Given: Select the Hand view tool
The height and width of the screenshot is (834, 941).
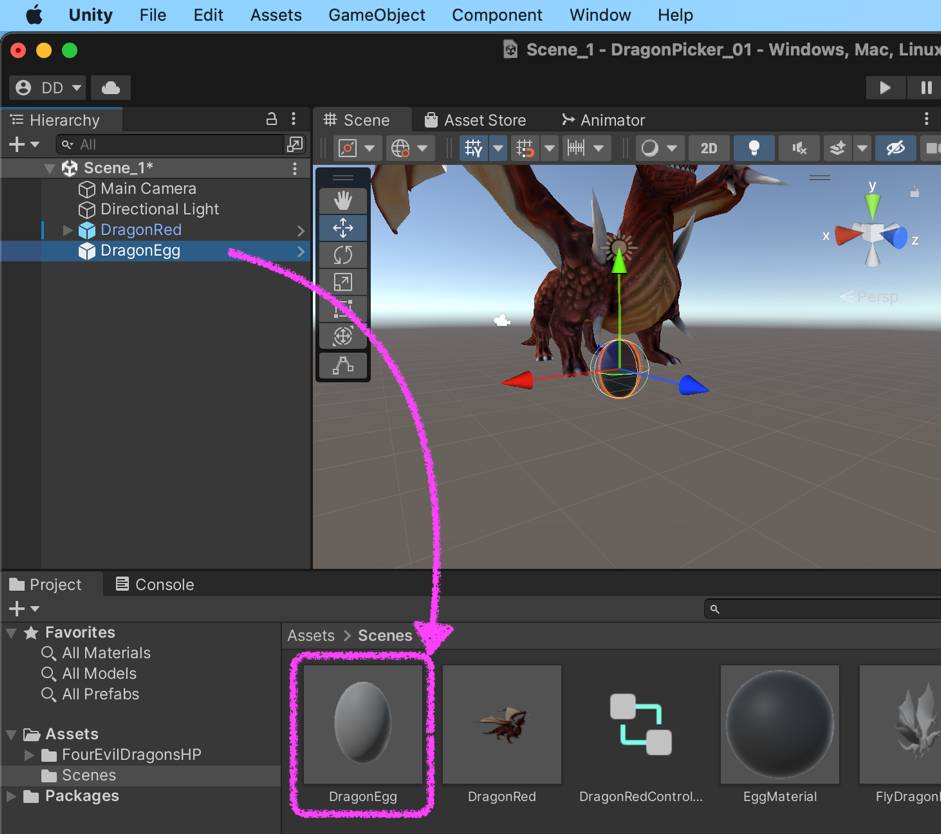Looking at the screenshot, I should coord(343,201).
